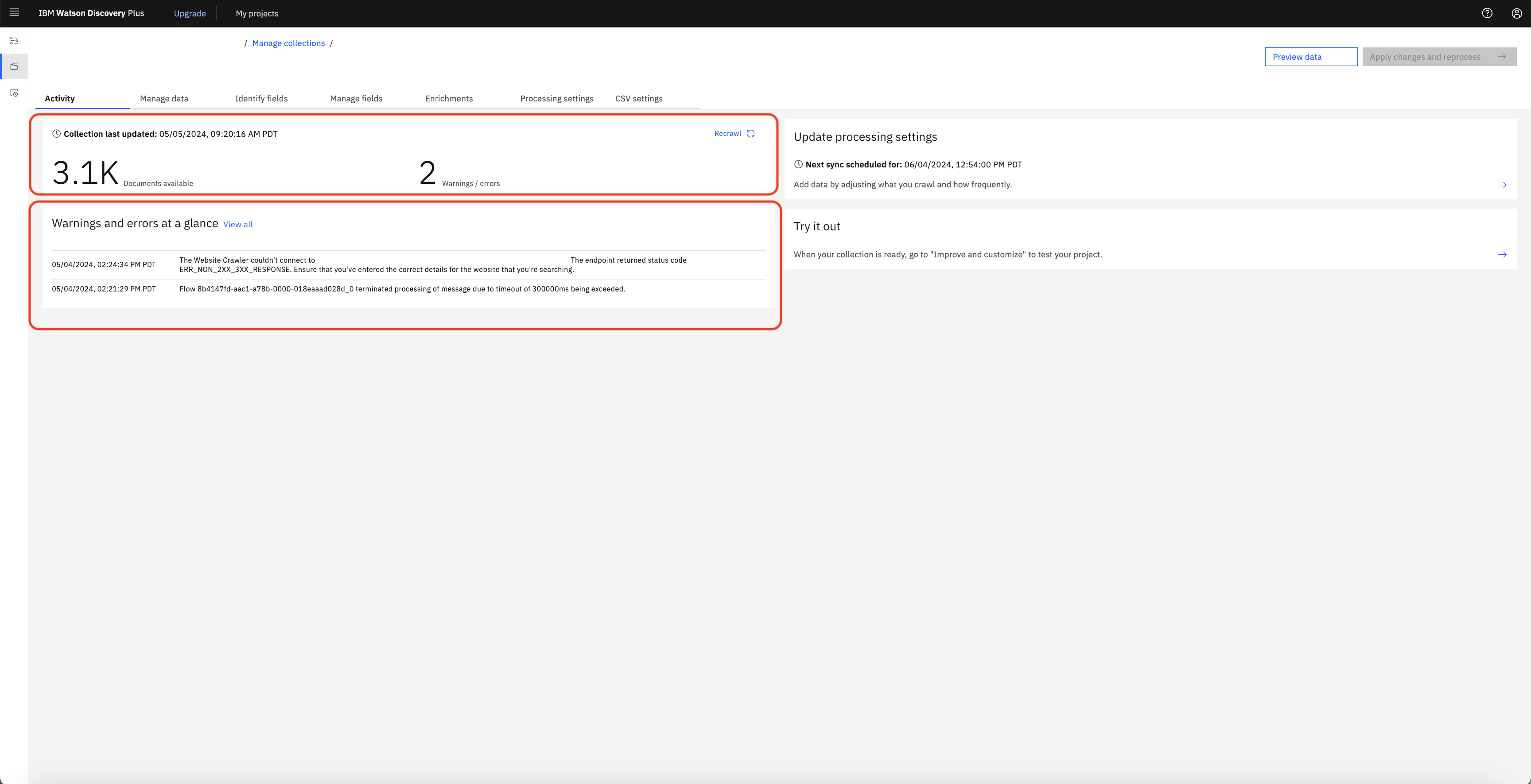This screenshot has height=784, width=1531.
Task: Open the Update processing settings card heading
Action: click(x=865, y=137)
